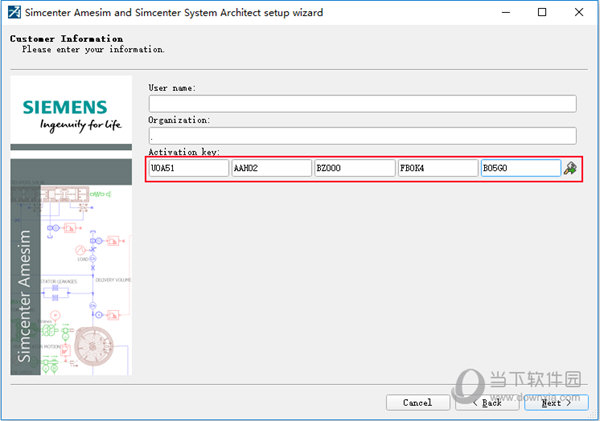Select the activation key field containing BZ000
The width and height of the screenshot is (600, 421).
(x=354, y=169)
